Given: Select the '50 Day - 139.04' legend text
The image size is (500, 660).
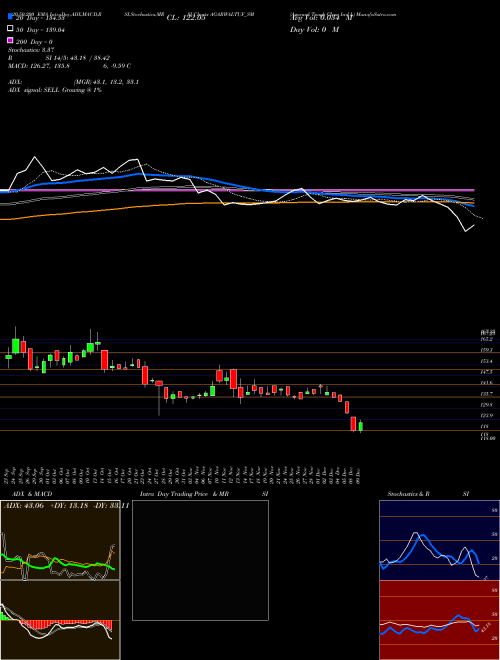Looking at the screenshot, I should [x=41, y=30].
